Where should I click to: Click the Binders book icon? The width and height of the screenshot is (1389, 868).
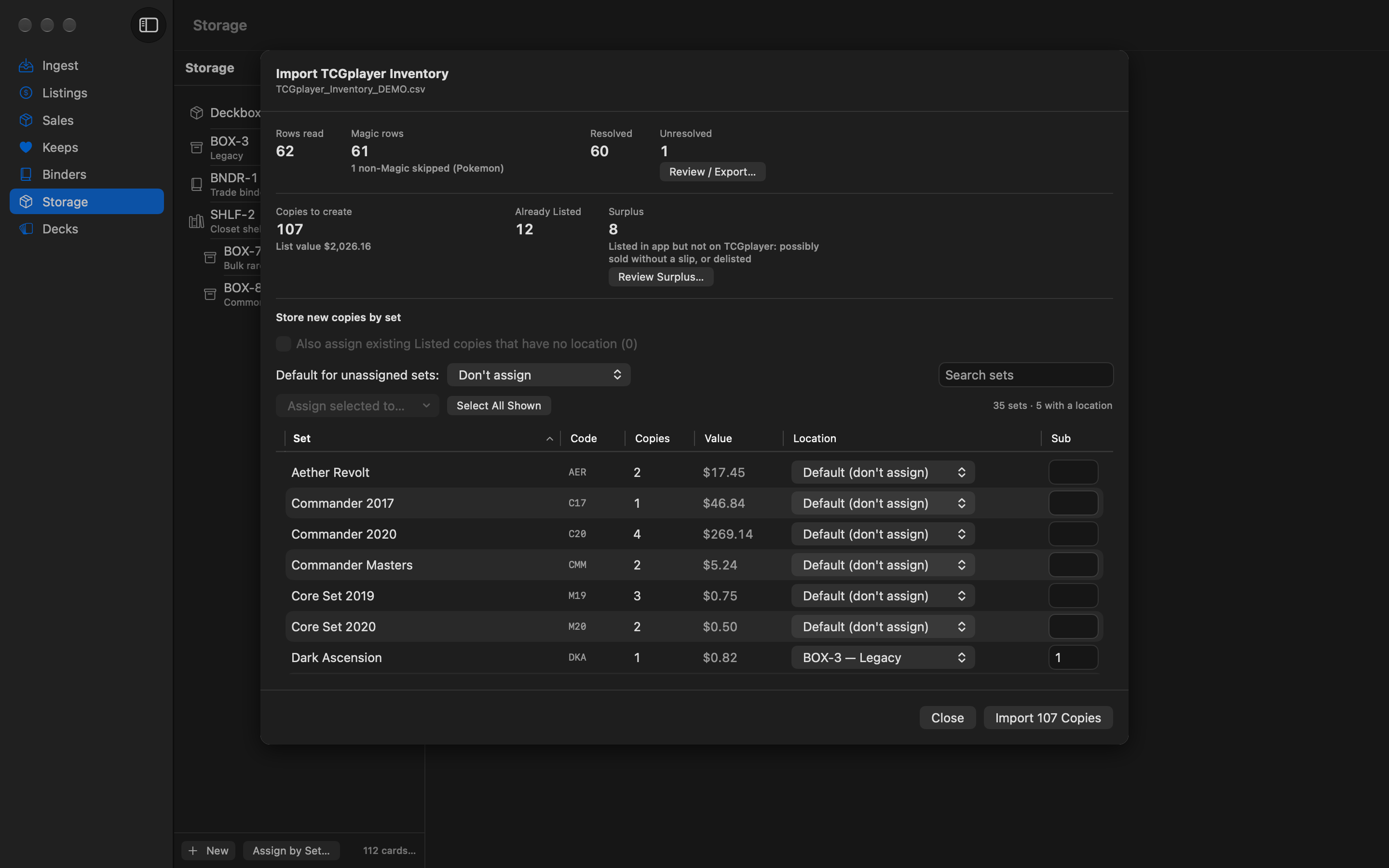(x=26, y=175)
